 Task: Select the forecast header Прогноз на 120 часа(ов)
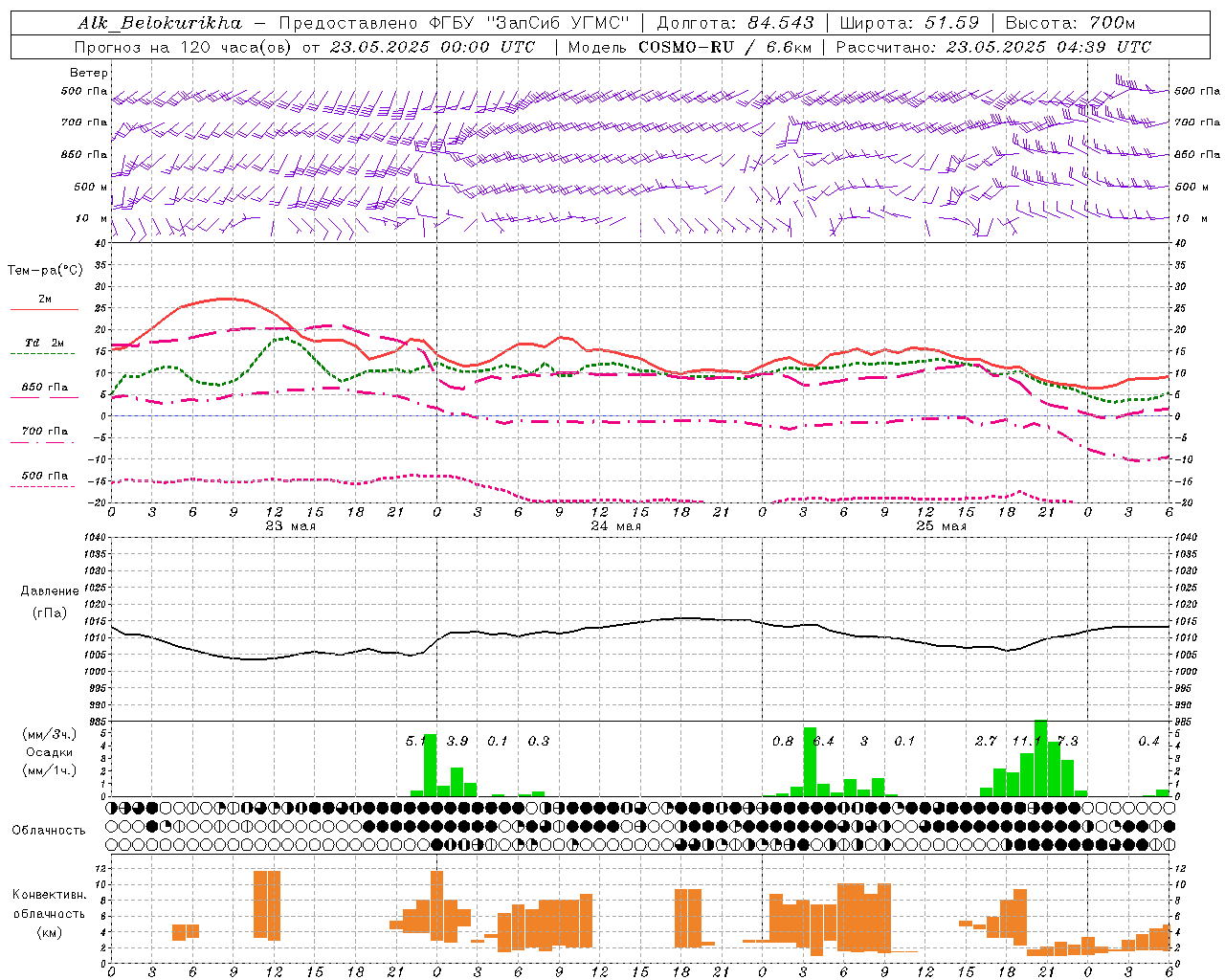click(184, 47)
